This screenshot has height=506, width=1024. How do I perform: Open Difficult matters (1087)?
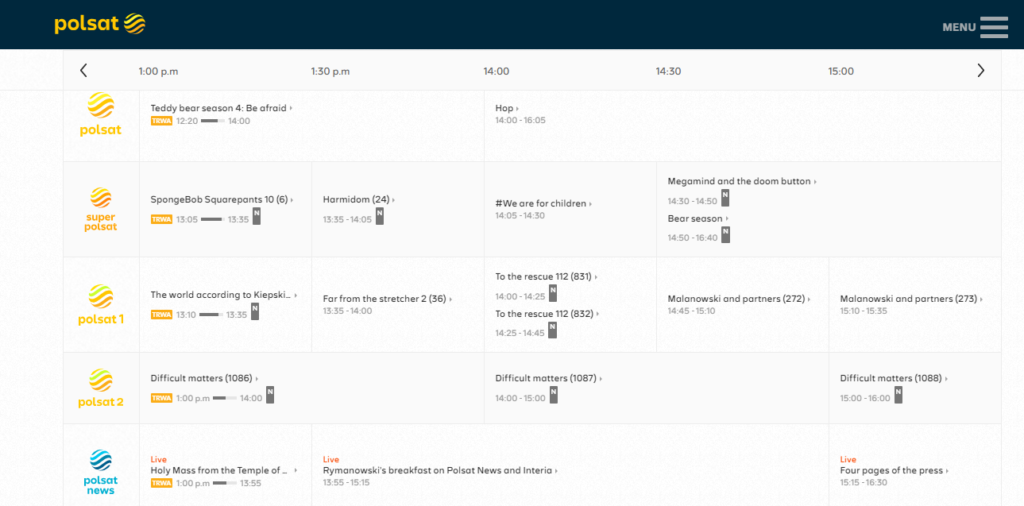tap(548, 378)
